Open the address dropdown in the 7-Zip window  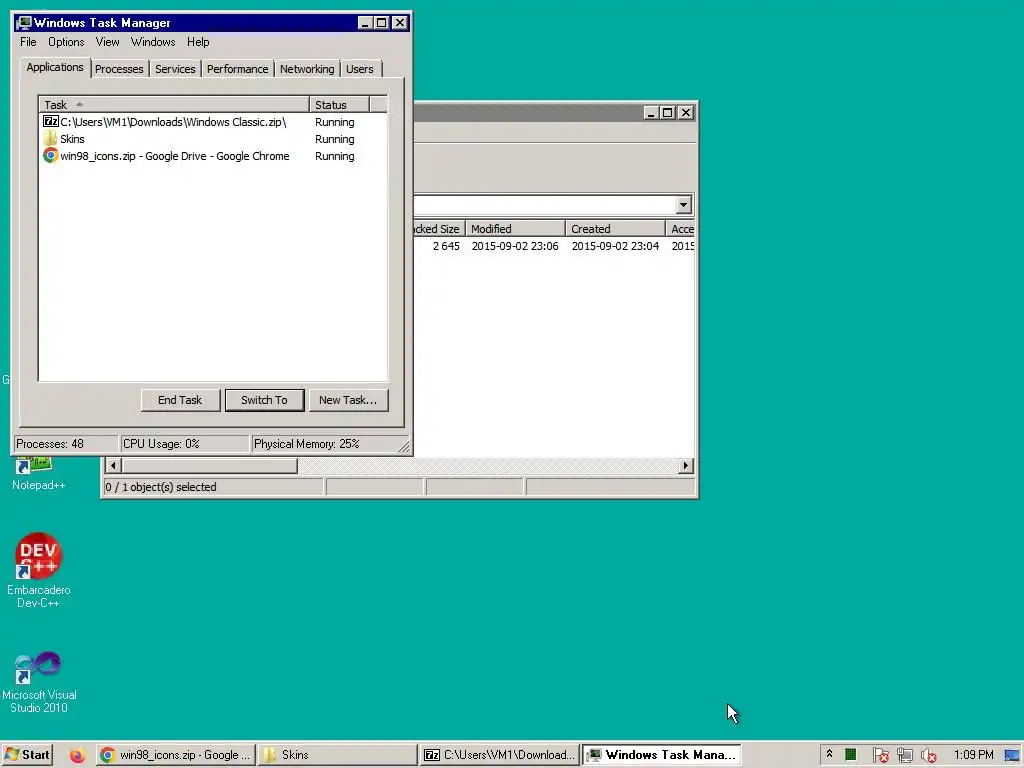click(683, 205)
